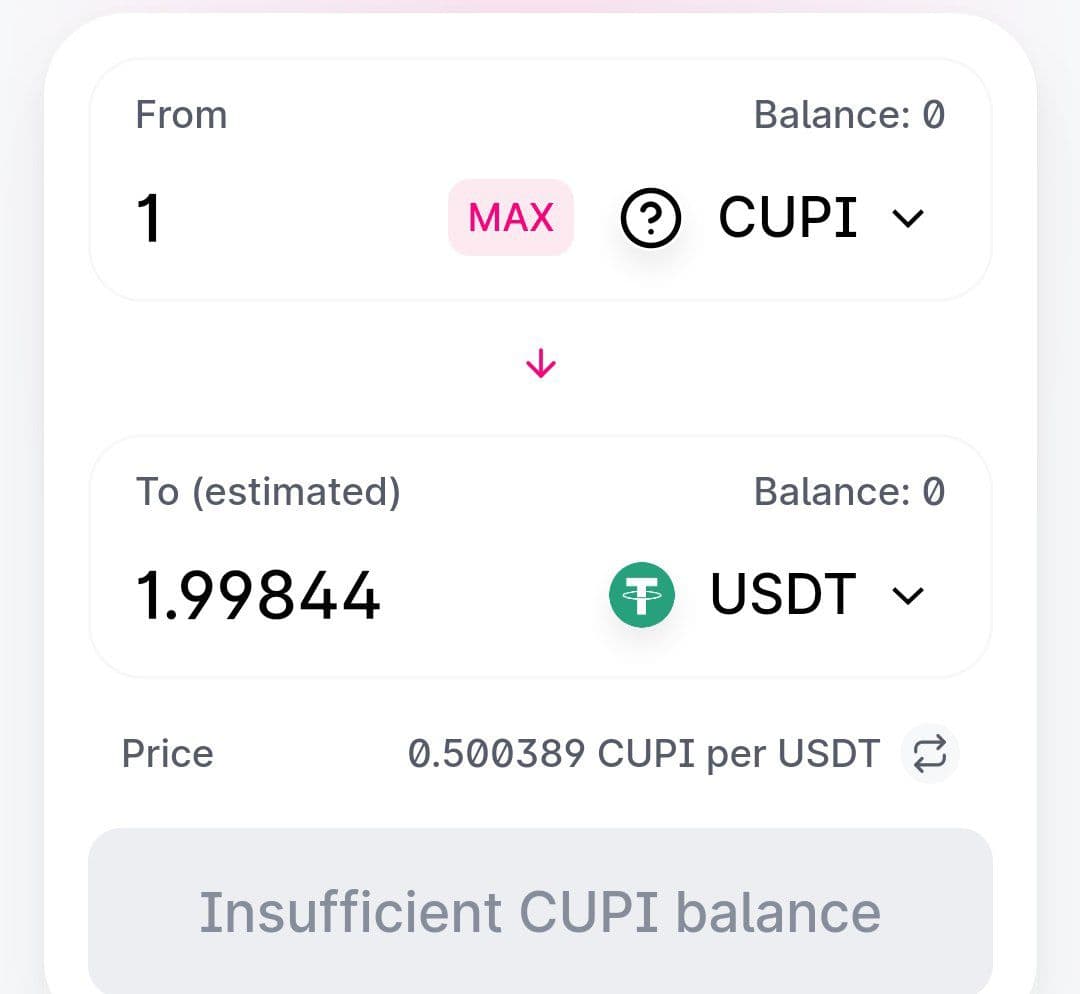Click the To (estimated) label
Screen dimensions: 1080x994
268,492
